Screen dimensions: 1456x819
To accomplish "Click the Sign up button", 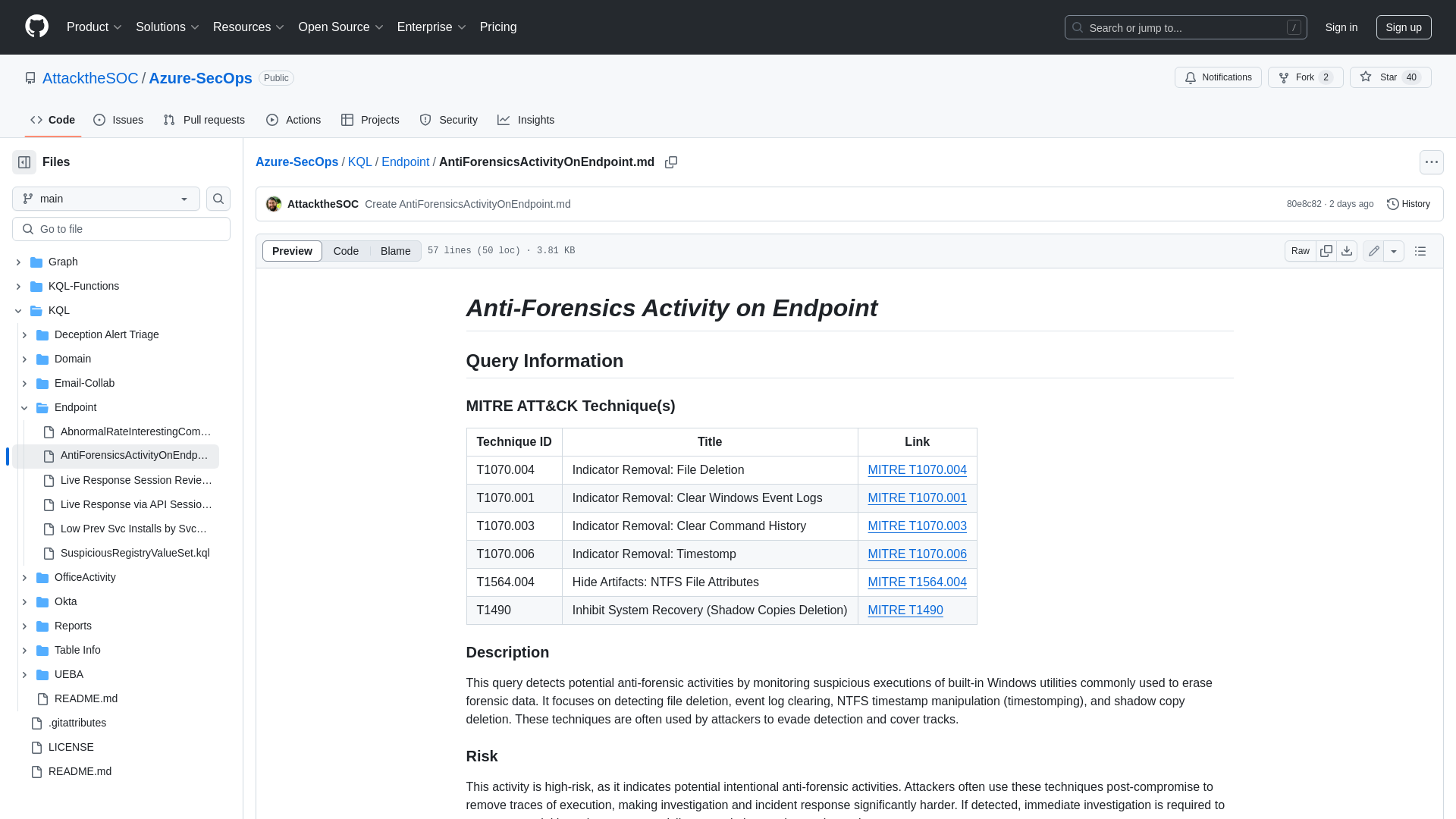I will pos(1404,27).
